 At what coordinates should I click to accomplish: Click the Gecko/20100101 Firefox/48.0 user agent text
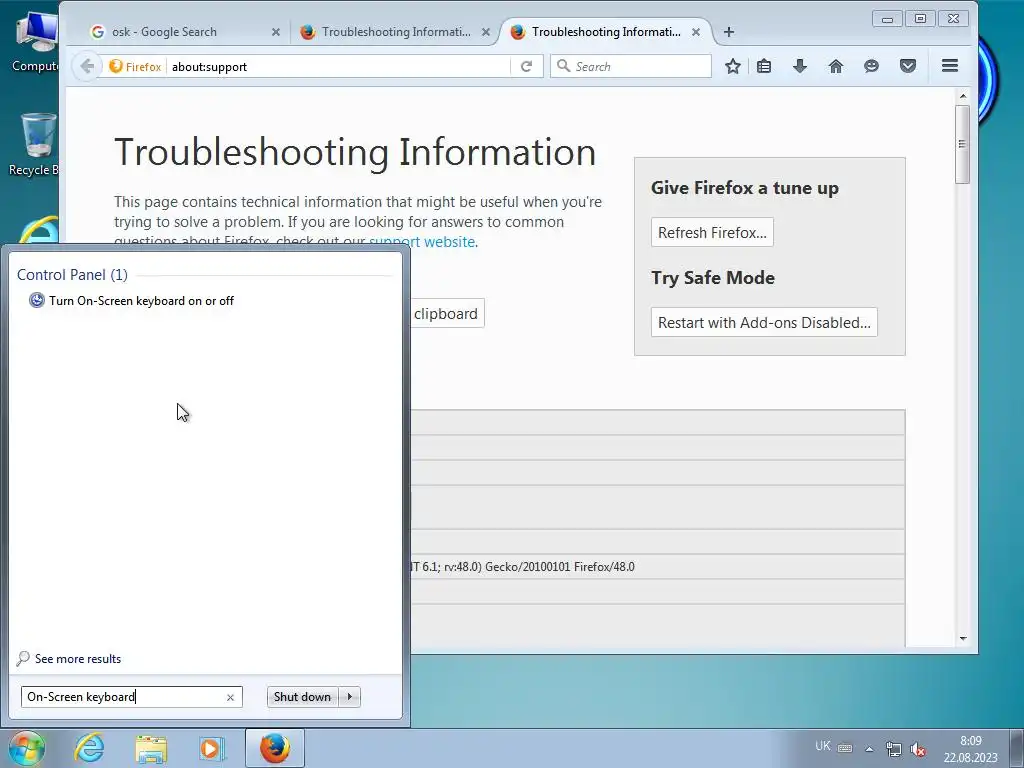pos(560,567)
